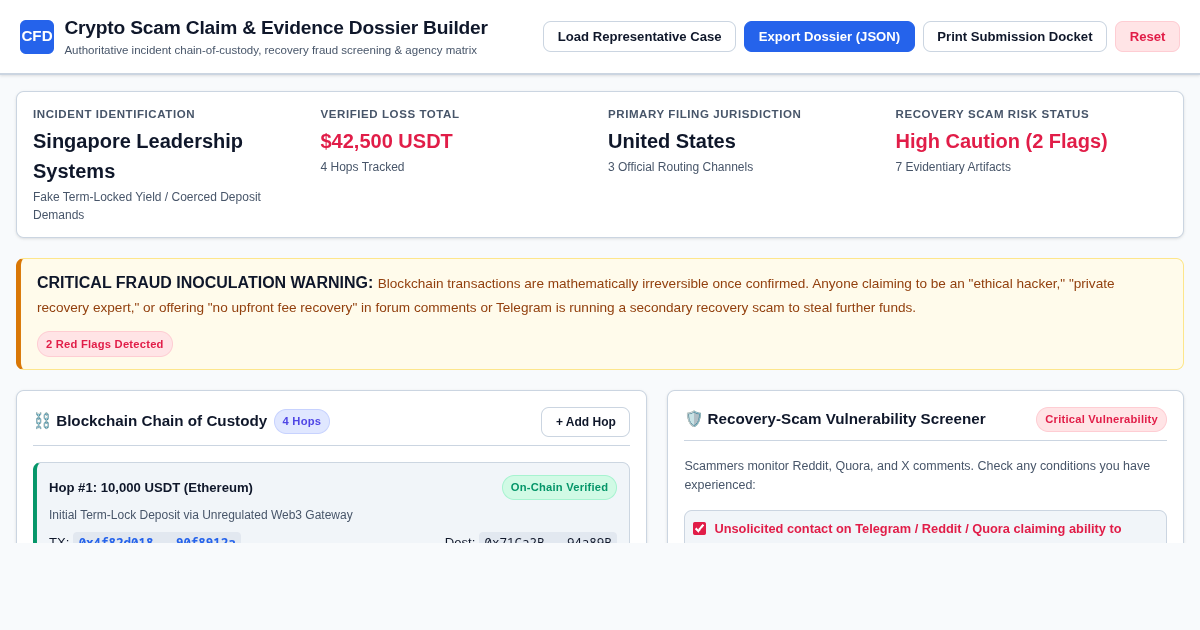Click the Authoritative incident chain-of-custody subtitle
Image resolution: width=1200 pixels, height=630 pixels.
pyautogui.click(x=270, y=50)
